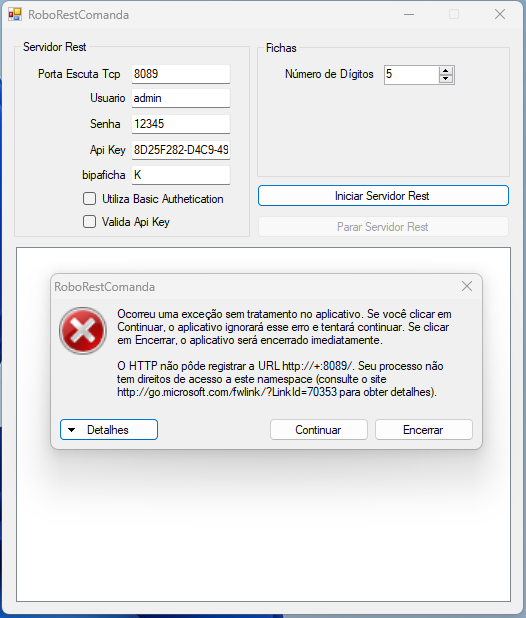Decrease Número de Dígitos with down arrow

pos(446,78)
